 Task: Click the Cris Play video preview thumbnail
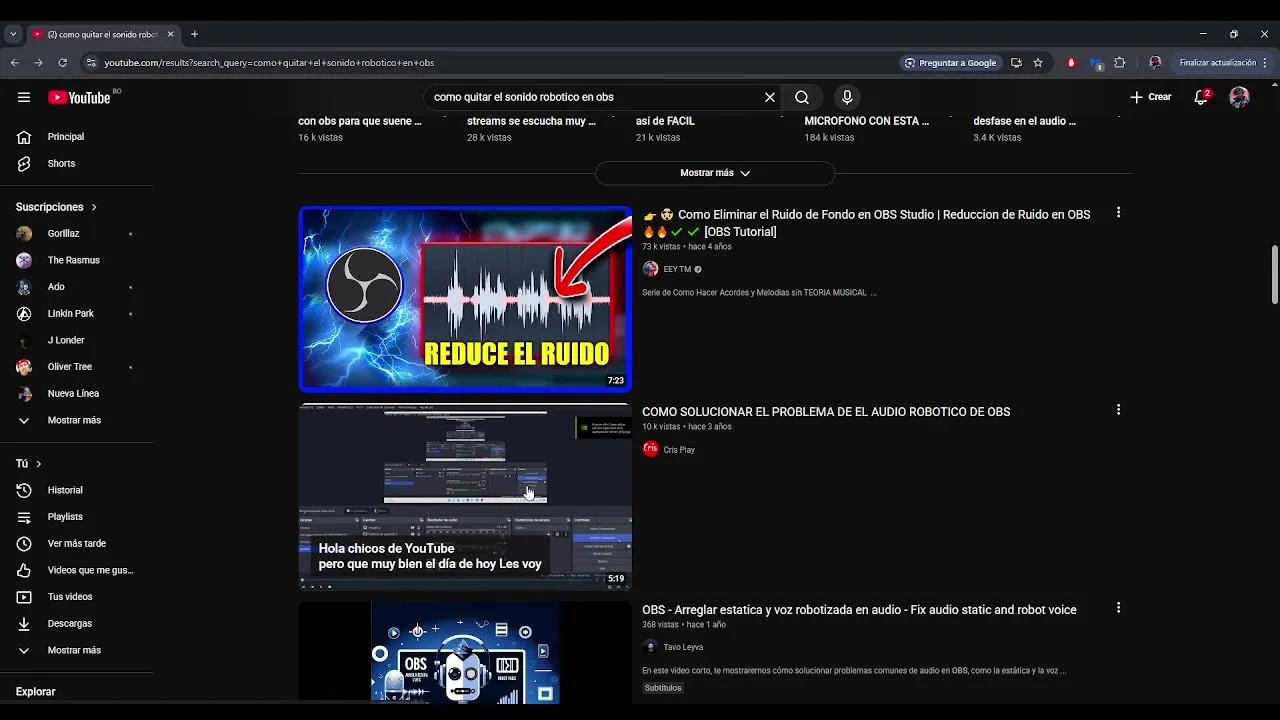coord(465,497)
